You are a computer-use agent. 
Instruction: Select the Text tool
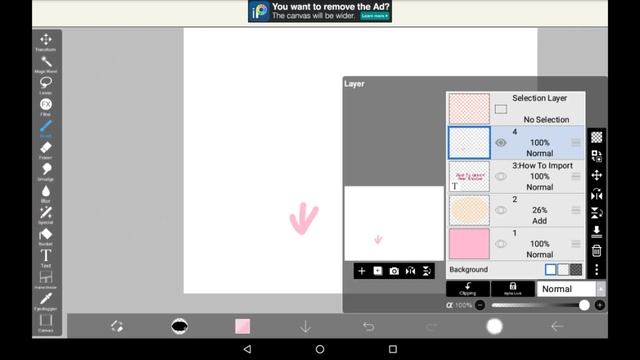click(46, 258)
